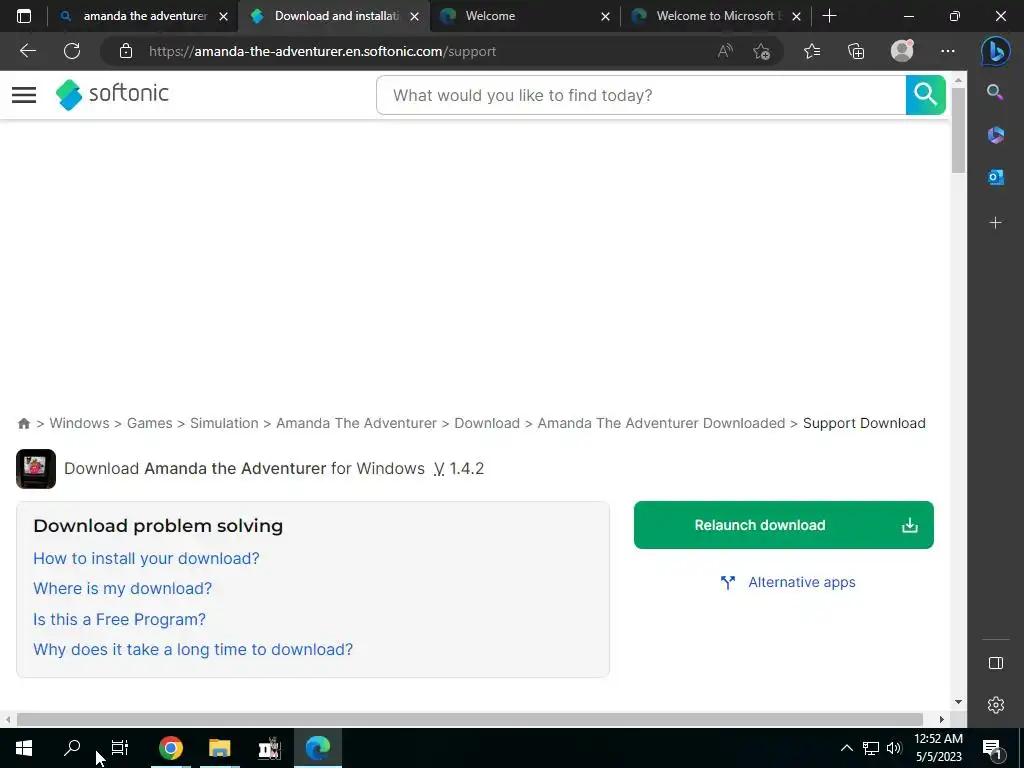1024x768 pixels.
Task: Toggle the sidebar panel layout icon
Action: tap(995, 663)
